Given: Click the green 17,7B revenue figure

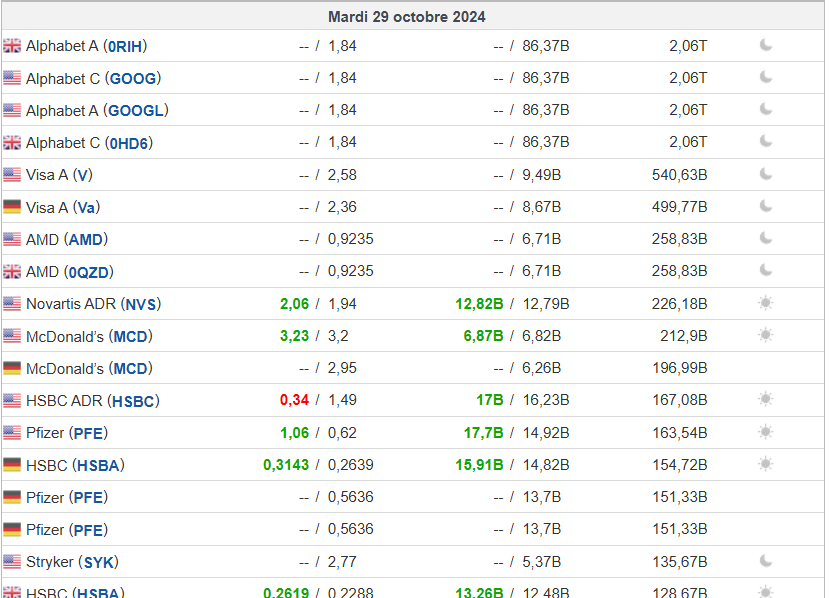Looking at the screenshot, I should [x=483, y=433].
